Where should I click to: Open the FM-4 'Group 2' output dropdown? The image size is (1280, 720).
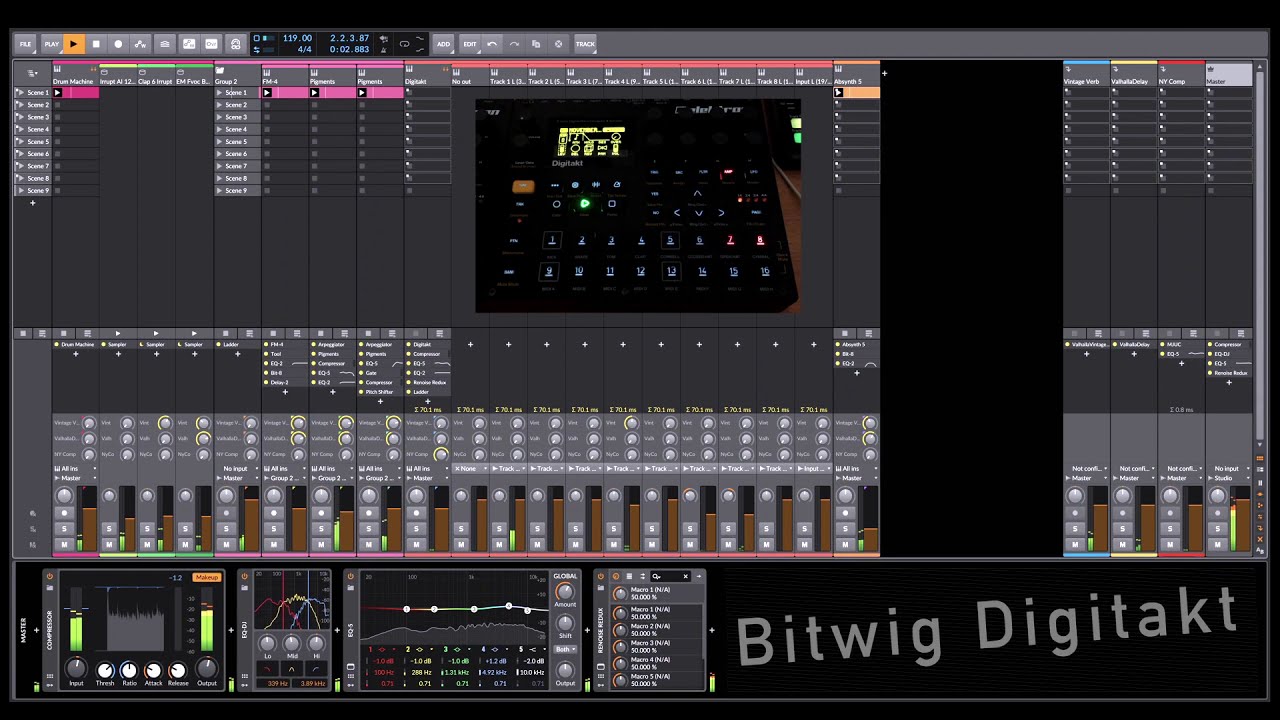tap(285, 478)
